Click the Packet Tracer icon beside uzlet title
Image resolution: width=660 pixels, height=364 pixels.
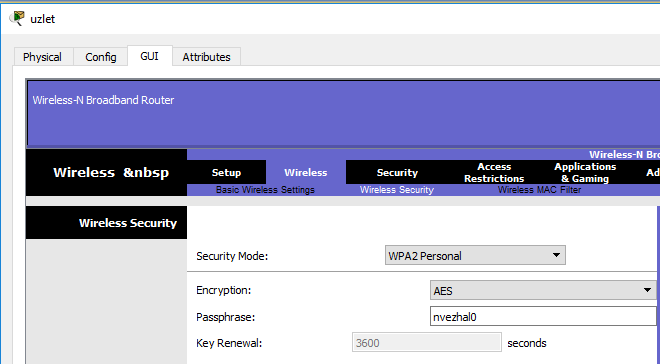click(17, 19)
